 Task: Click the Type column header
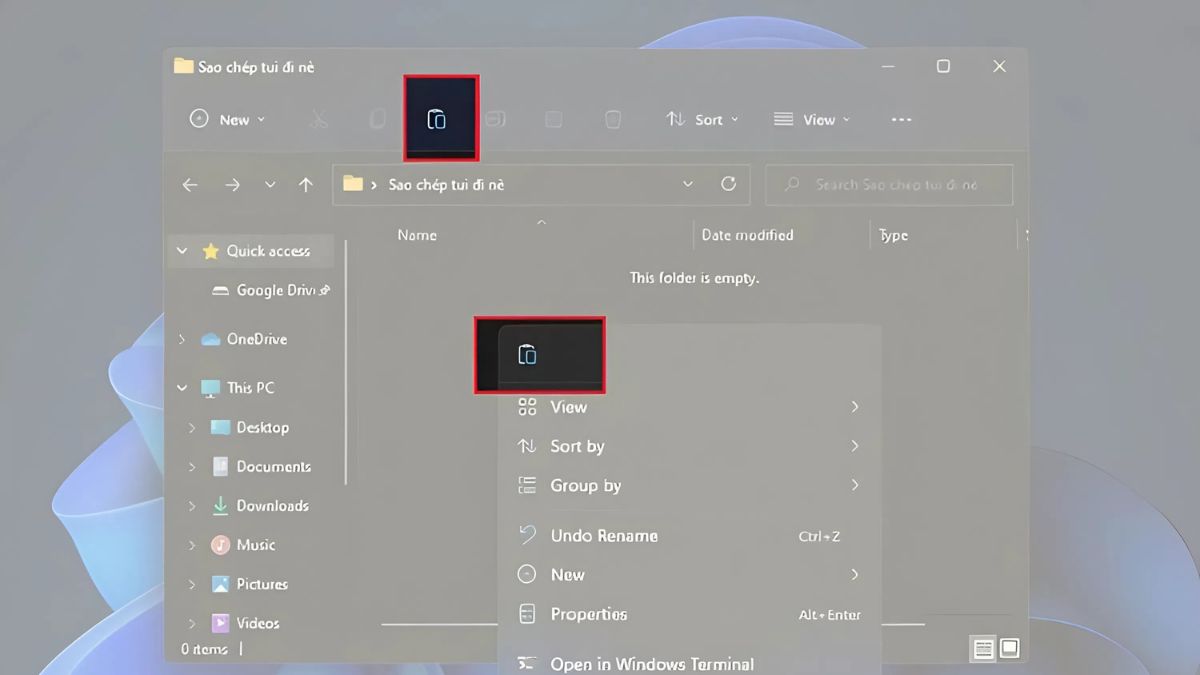pos(893,235)
